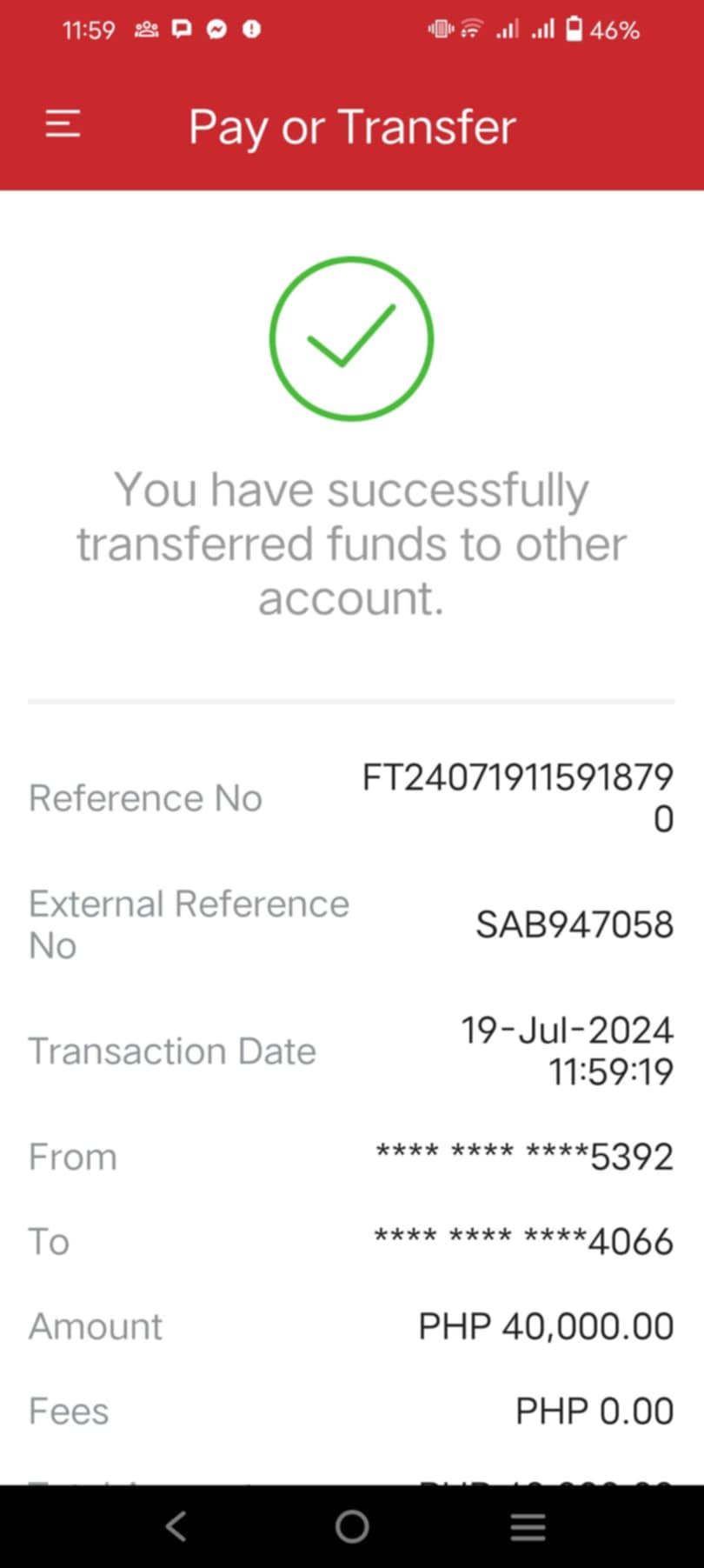The width and height of the screenshot is (704, 1568).
Task: Open the hamburger menu
Action: [63, 125]
